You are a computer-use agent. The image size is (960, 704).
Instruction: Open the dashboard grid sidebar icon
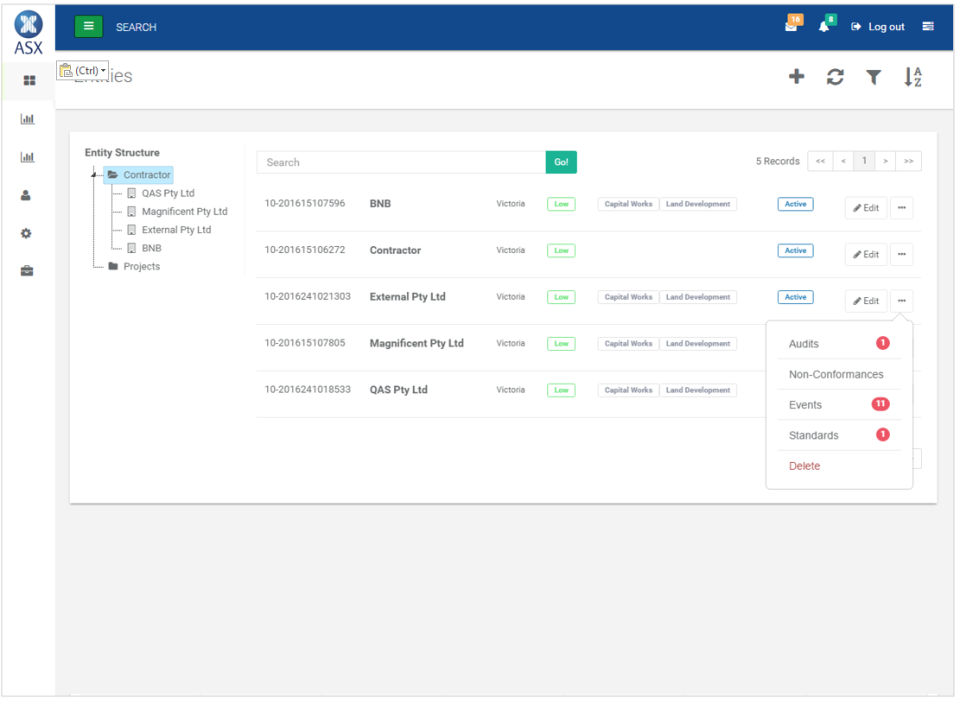[x=29, y=80]
